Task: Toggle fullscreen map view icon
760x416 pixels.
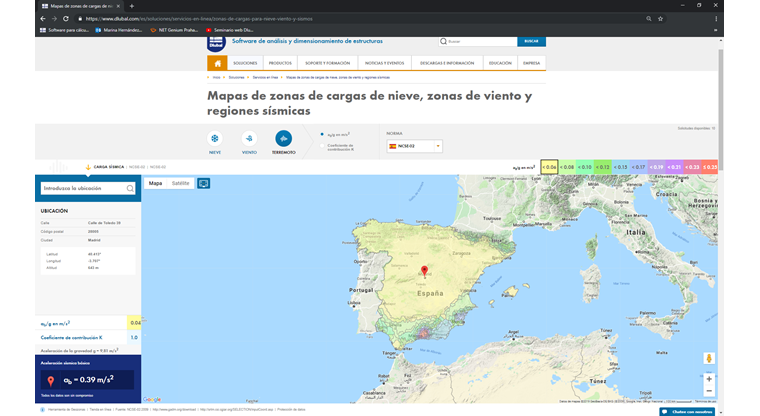Action: pyautogui.click(x=204, y=183)
